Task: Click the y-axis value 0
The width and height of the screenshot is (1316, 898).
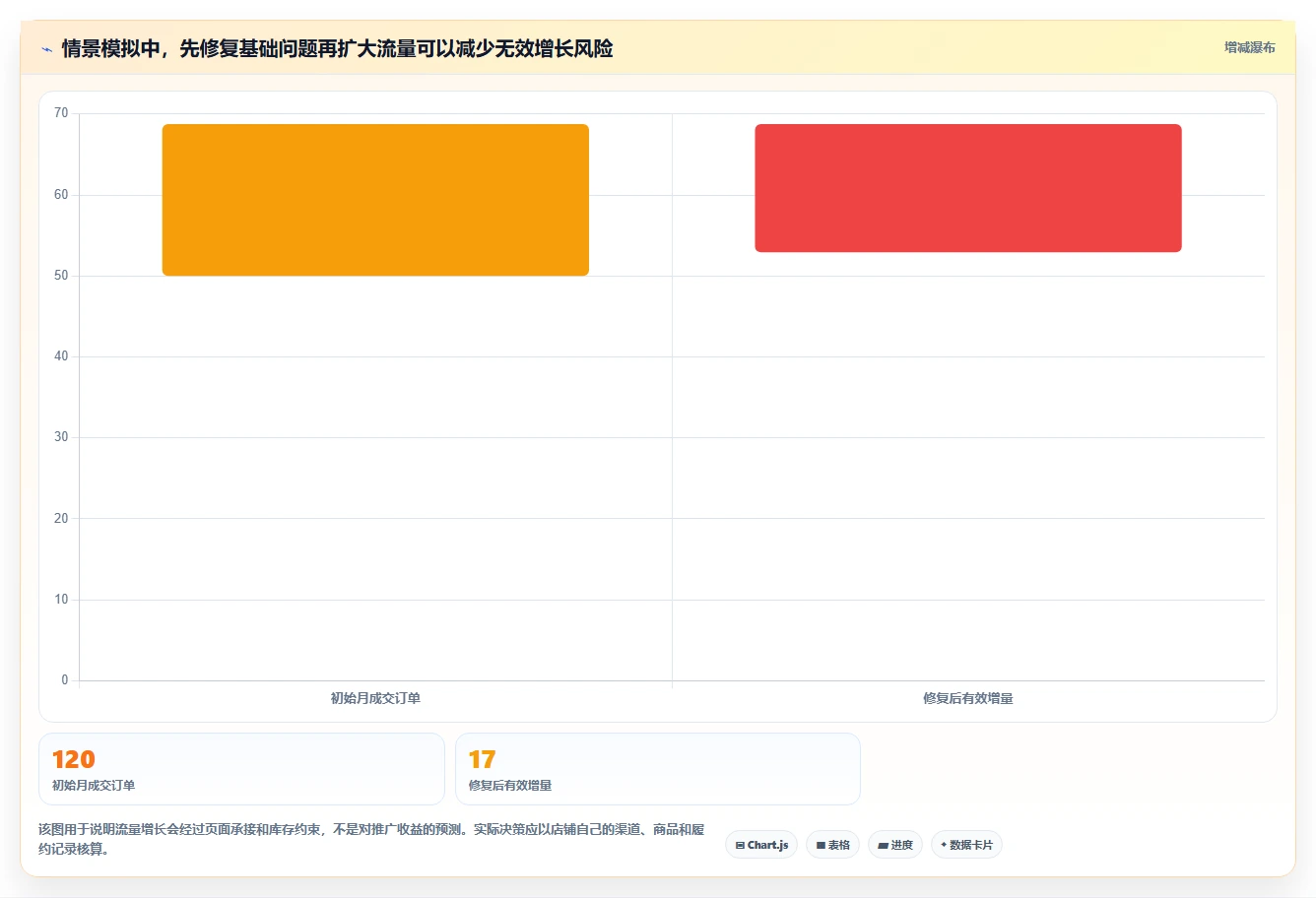Action: coord(65,680)
